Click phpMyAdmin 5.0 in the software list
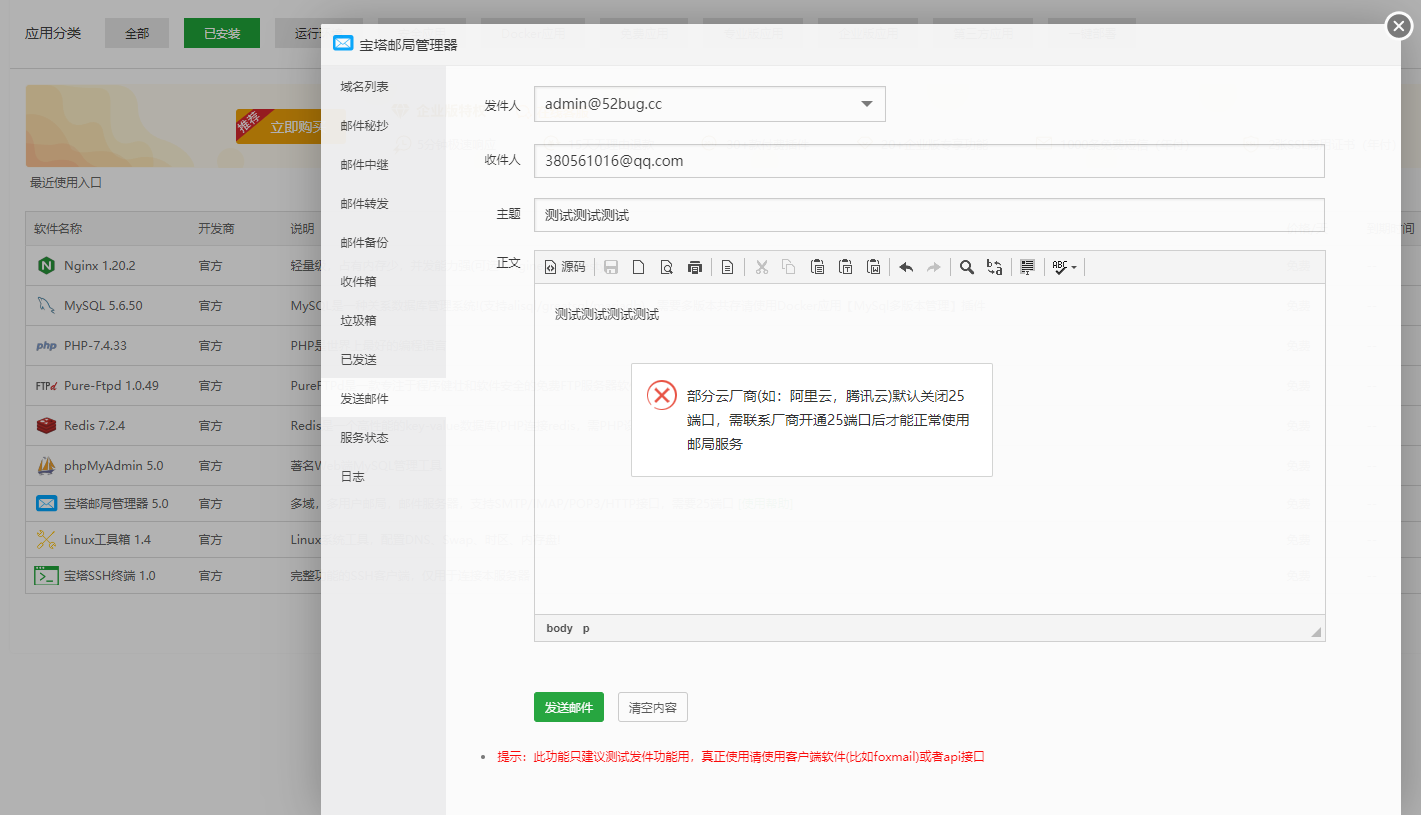 pos(114,466)
